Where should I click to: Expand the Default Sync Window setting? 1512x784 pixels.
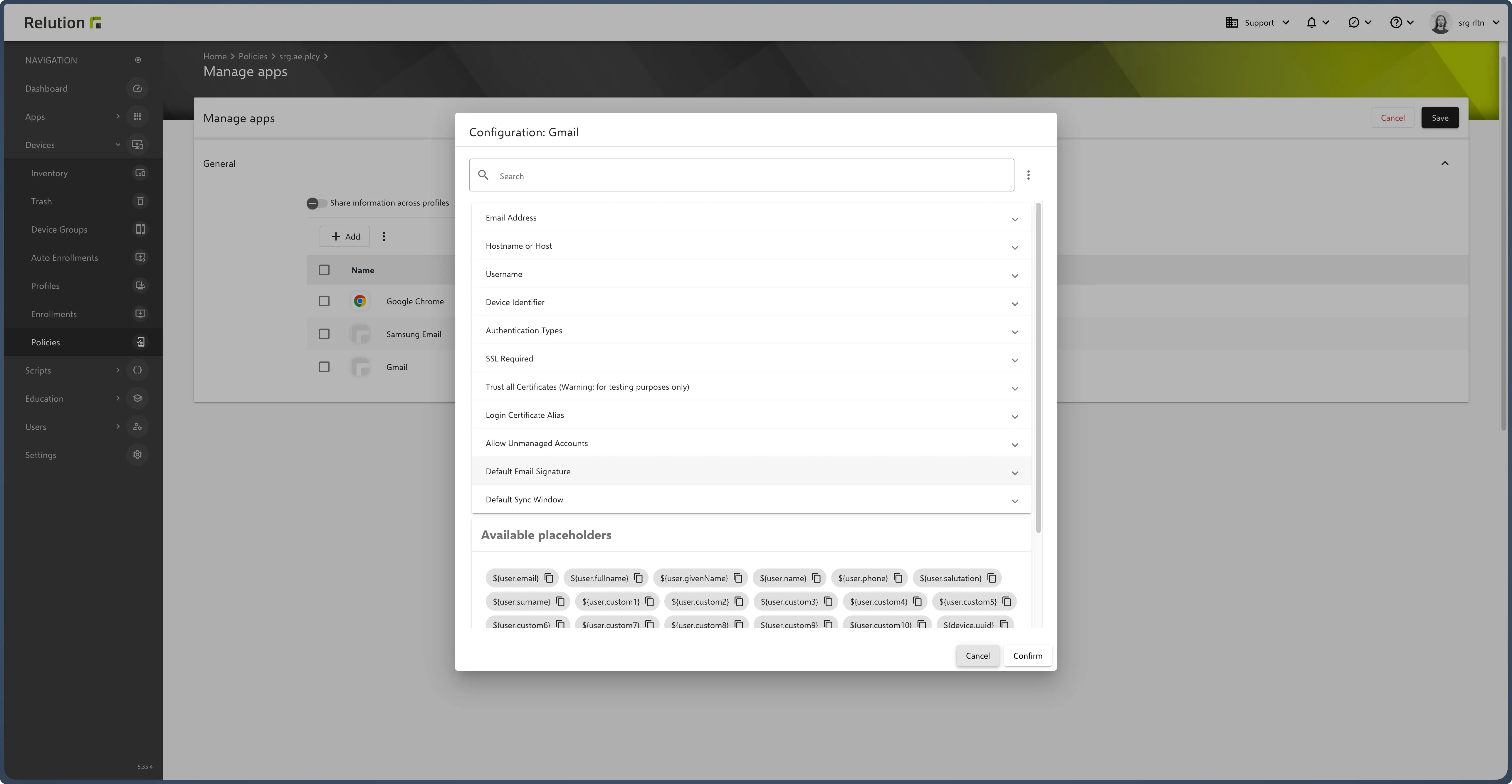click(x=1014, y=501)
